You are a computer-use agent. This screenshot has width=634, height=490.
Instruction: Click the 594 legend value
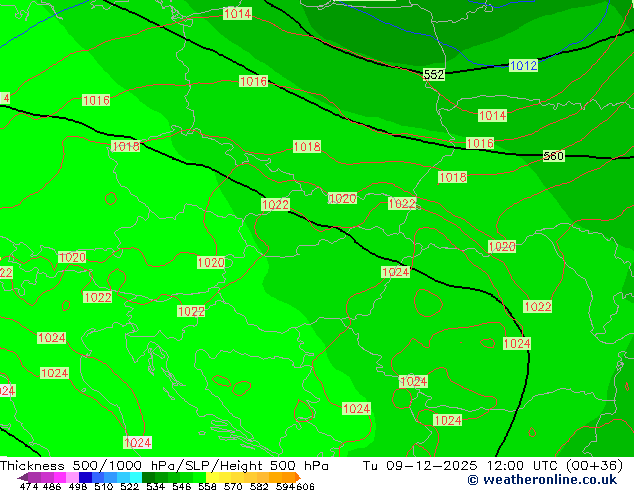point(285,486)
